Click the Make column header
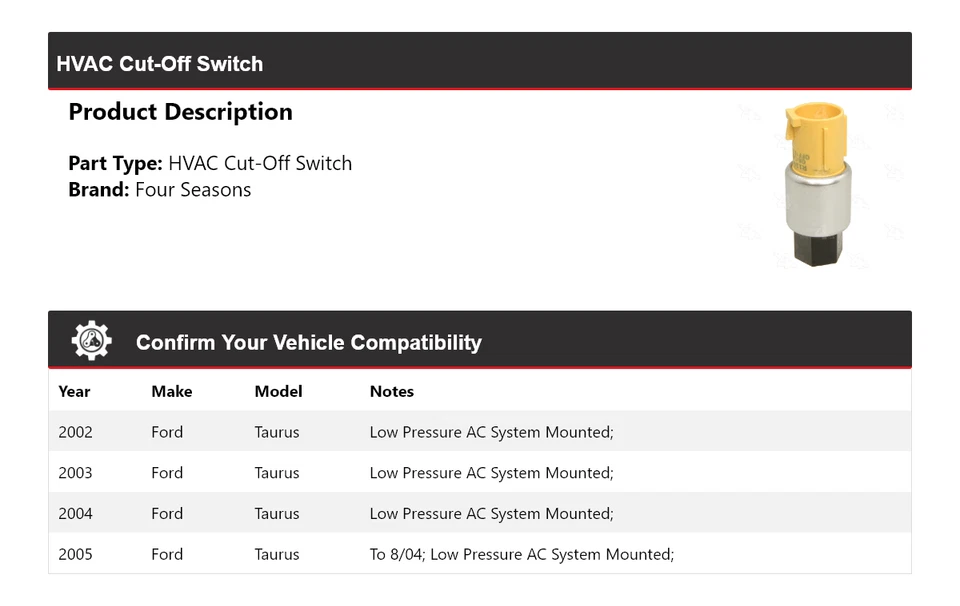The width and height of the screenshot is (960, 606). point(172,392)
